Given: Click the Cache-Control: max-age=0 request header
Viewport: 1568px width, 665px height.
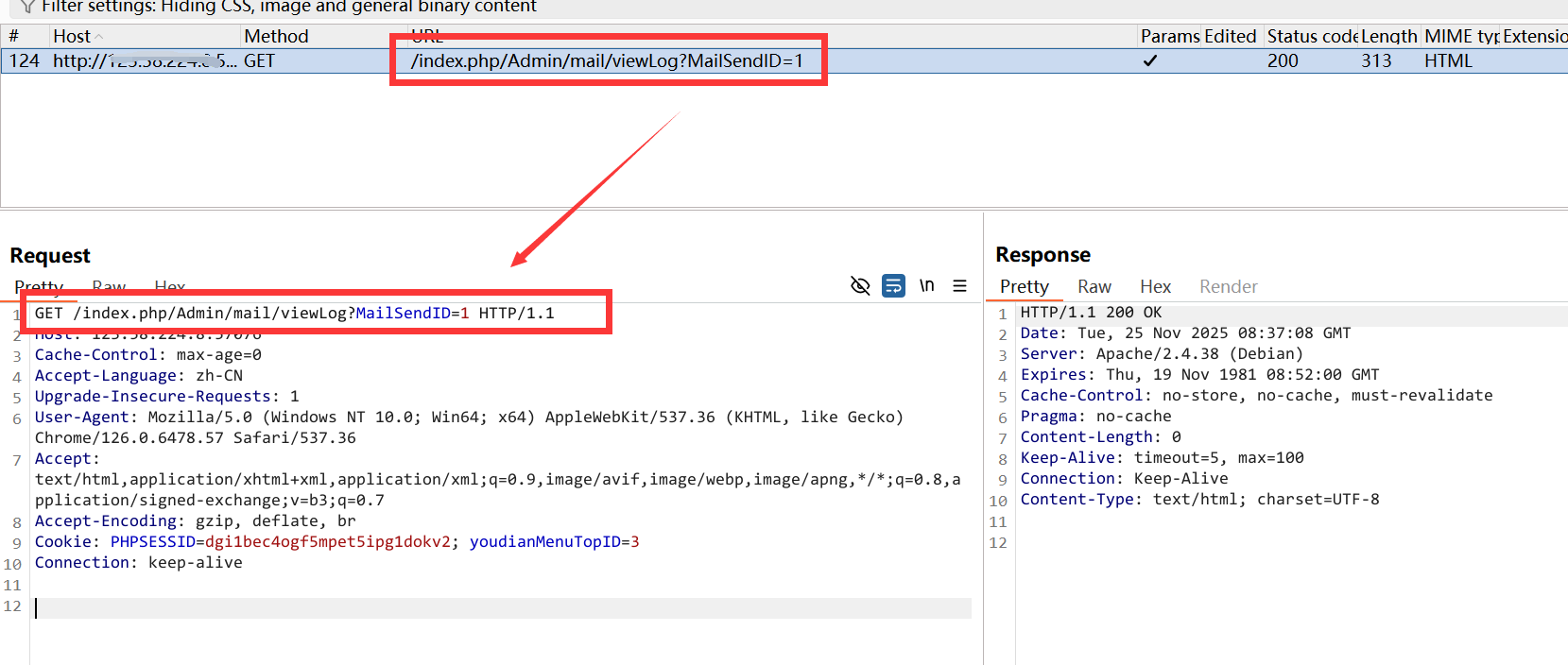Looking at the screenshot, I should 148,354.
